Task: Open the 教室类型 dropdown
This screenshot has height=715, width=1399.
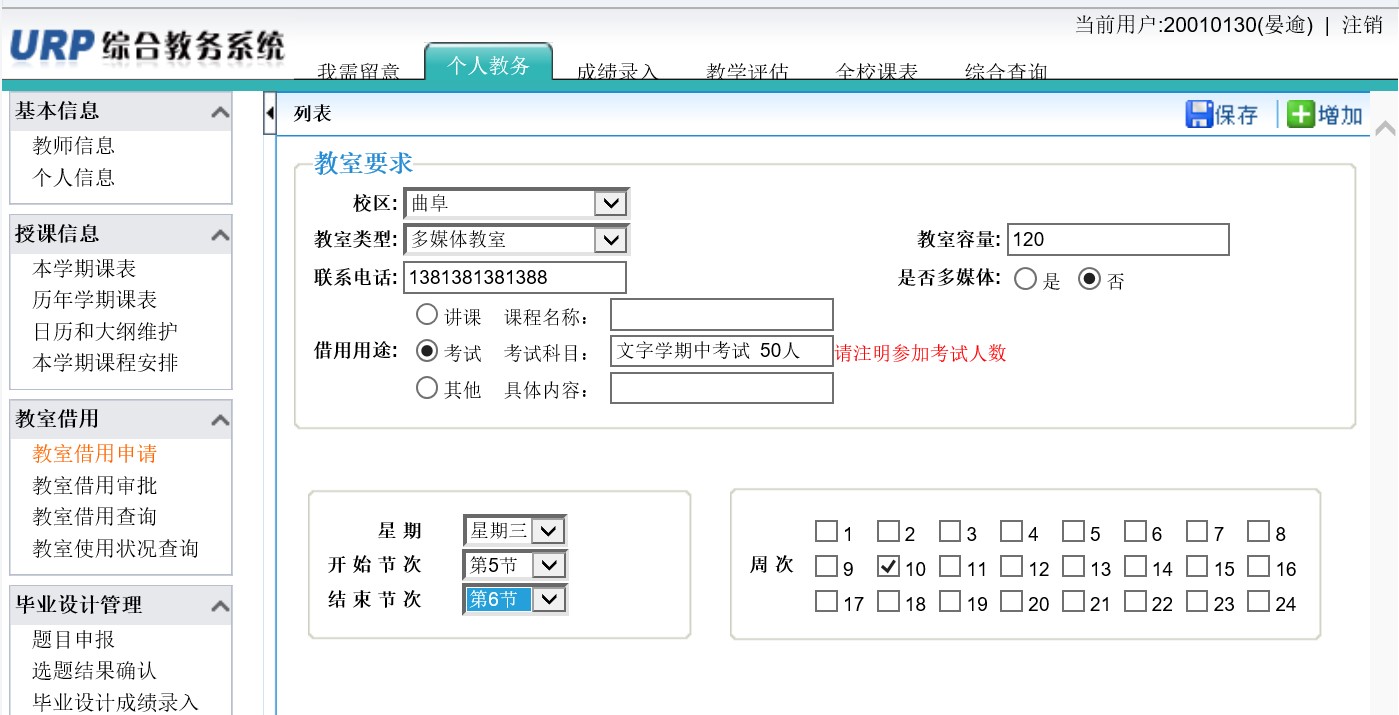Action: [x=609, y=240]
